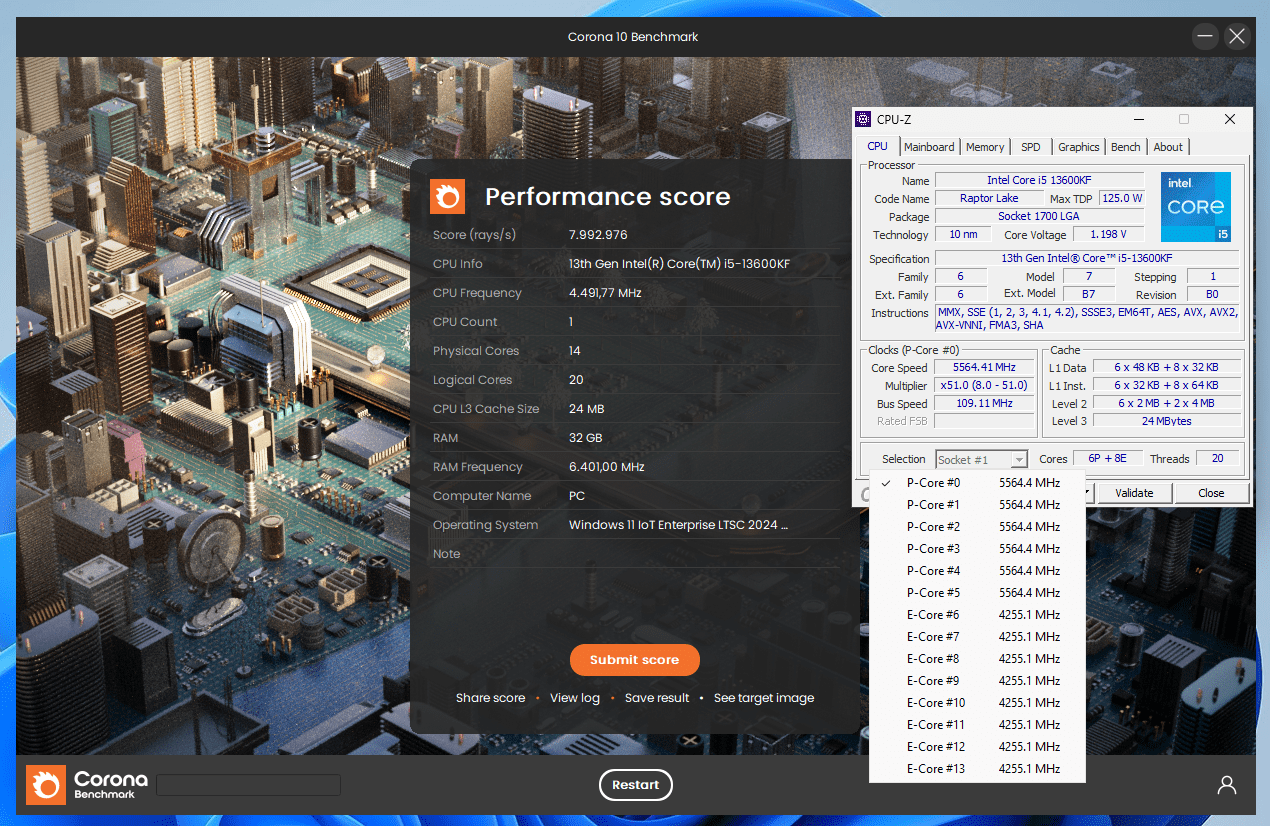1270x826 pixels.
Task: Click the Technology field 10 nm
Action: [x=963, y=235]
